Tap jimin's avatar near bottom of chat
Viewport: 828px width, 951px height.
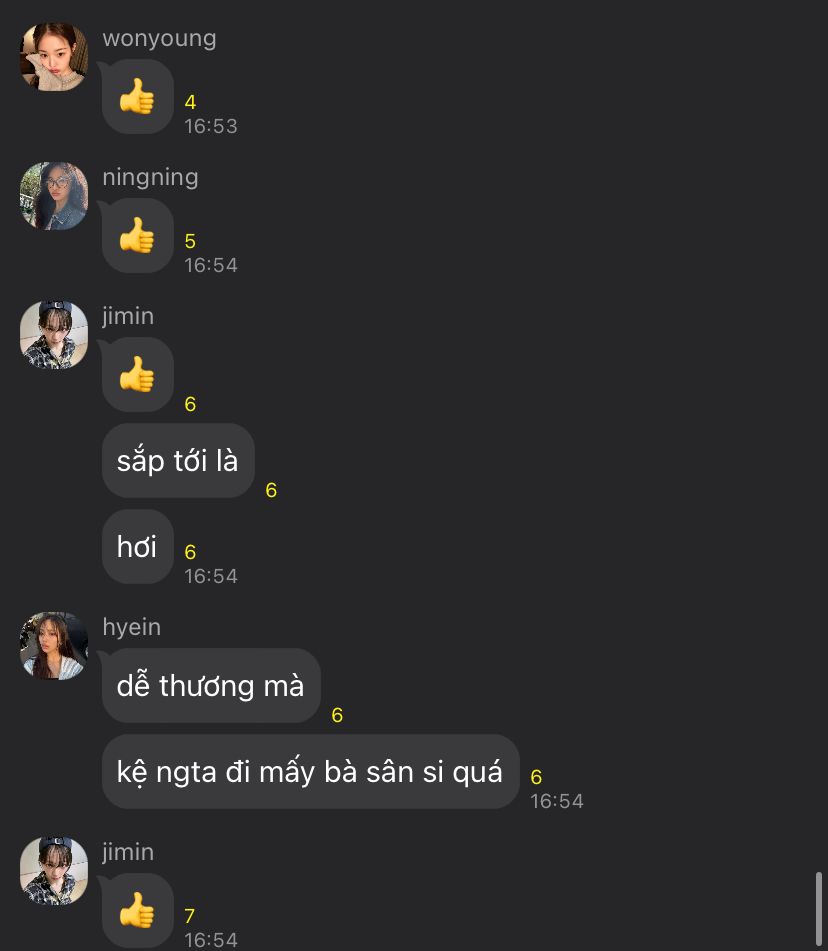pyautogui.click(x=54, y=871)
